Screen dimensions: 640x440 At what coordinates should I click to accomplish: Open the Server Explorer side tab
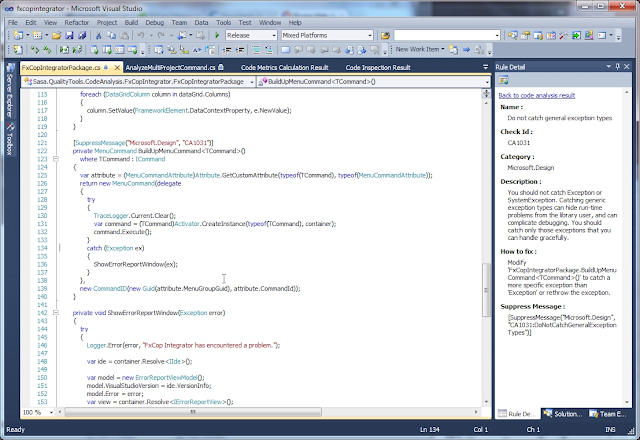click(x=11, y=91)
